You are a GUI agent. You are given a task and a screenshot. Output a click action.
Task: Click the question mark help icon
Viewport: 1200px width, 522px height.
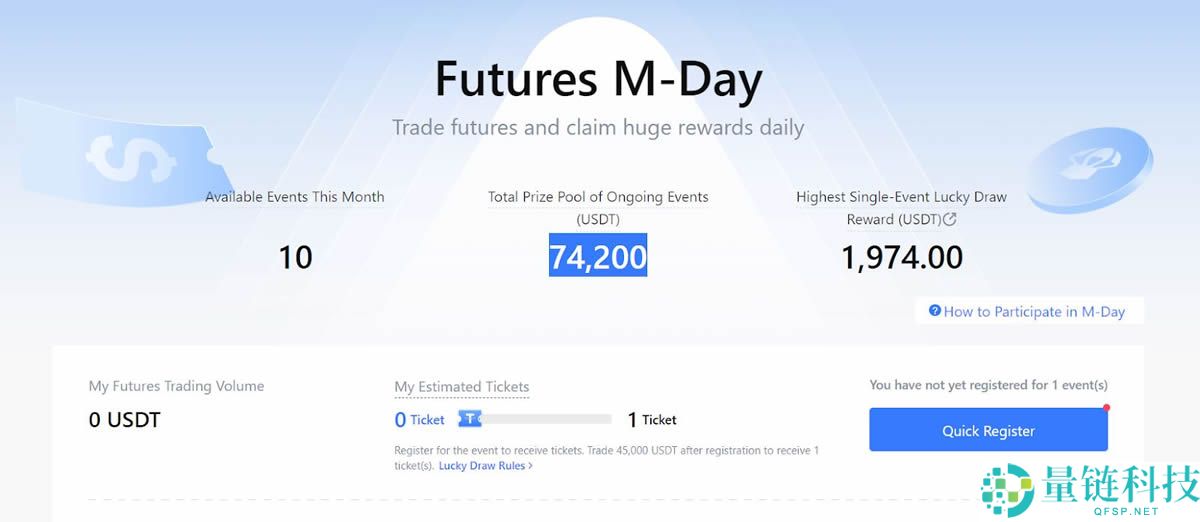point(935,311)
